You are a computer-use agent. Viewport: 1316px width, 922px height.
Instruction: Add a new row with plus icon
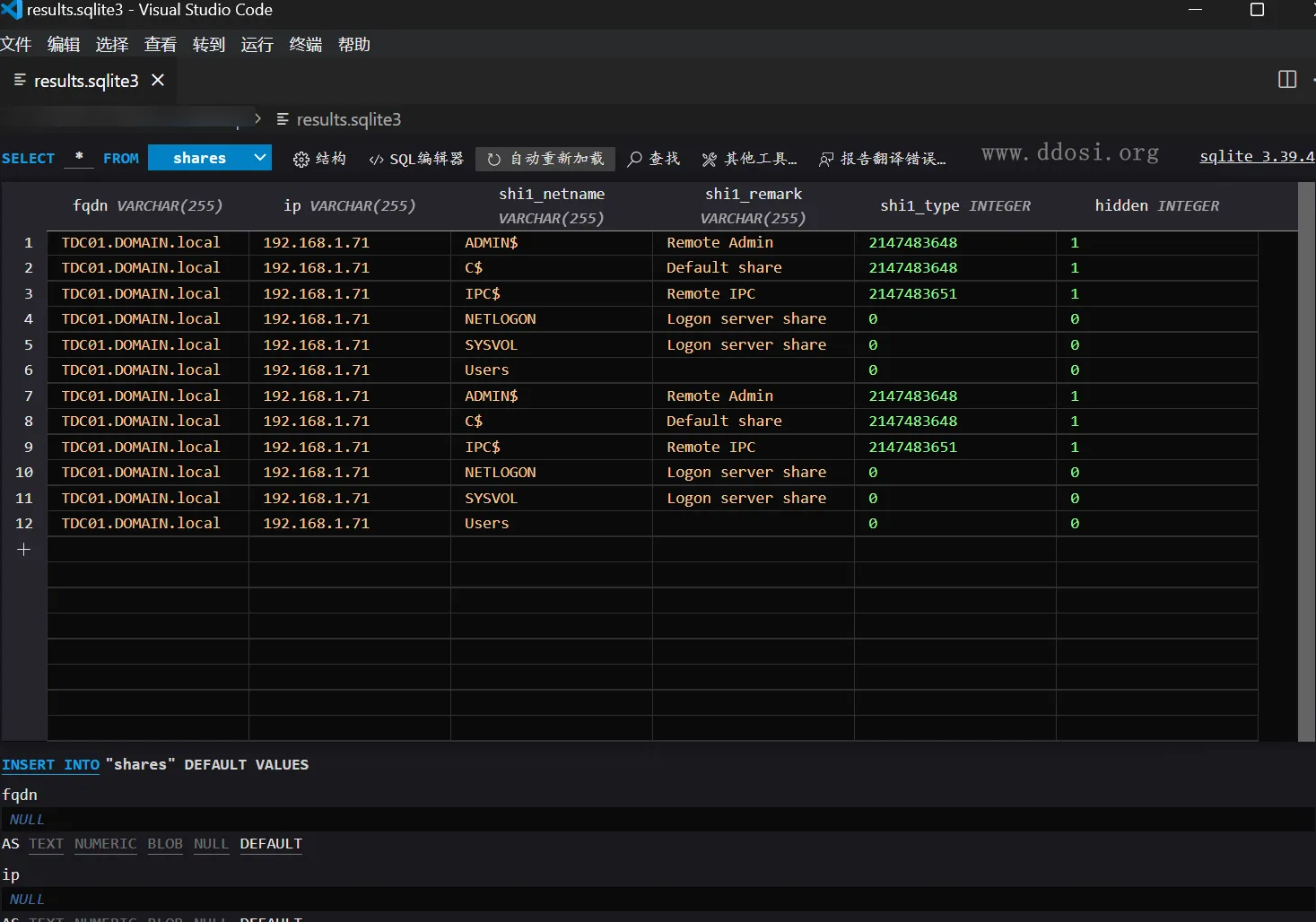point(24,549)
